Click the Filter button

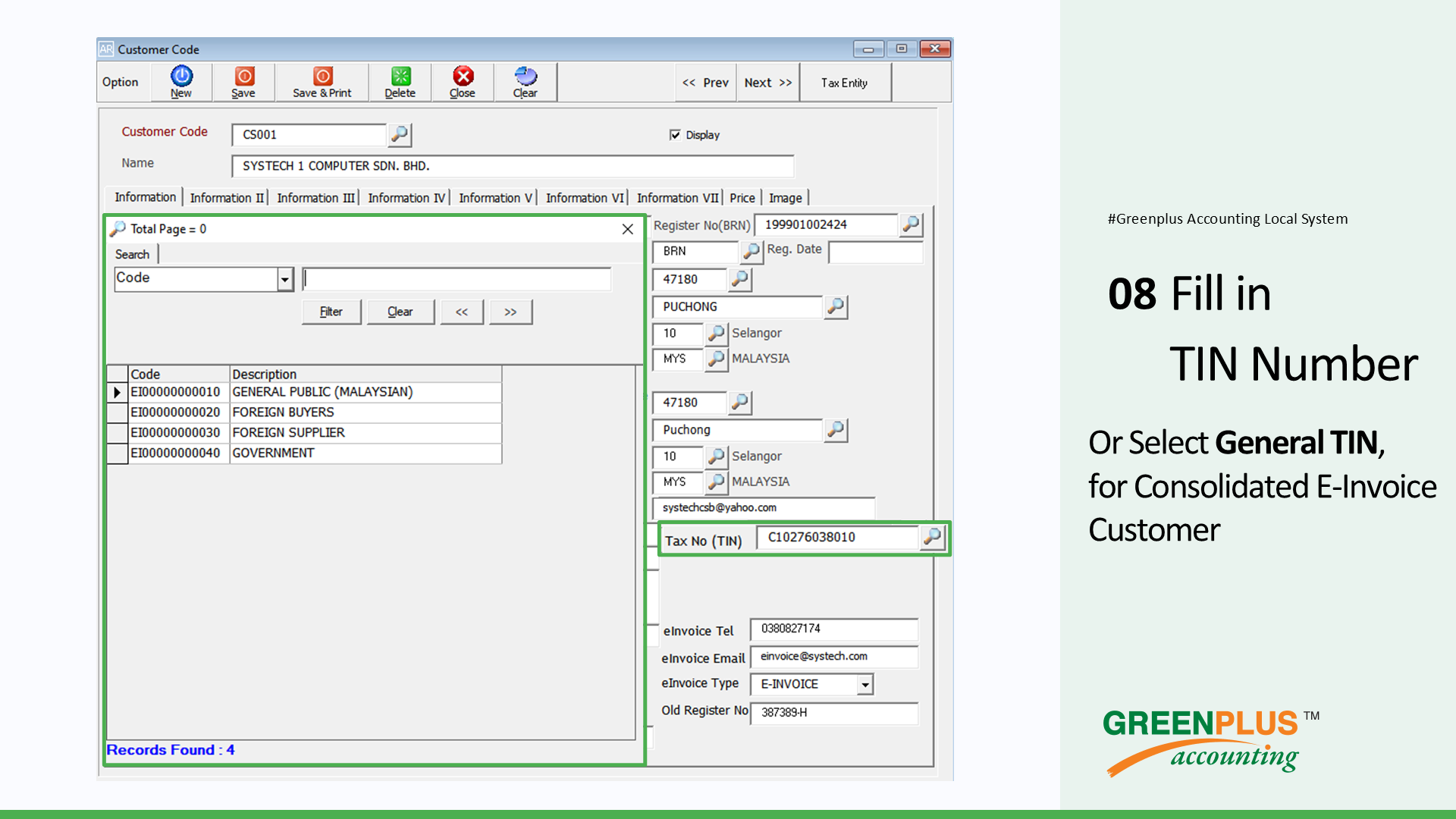pyautogui.click(x=331, y=312)
